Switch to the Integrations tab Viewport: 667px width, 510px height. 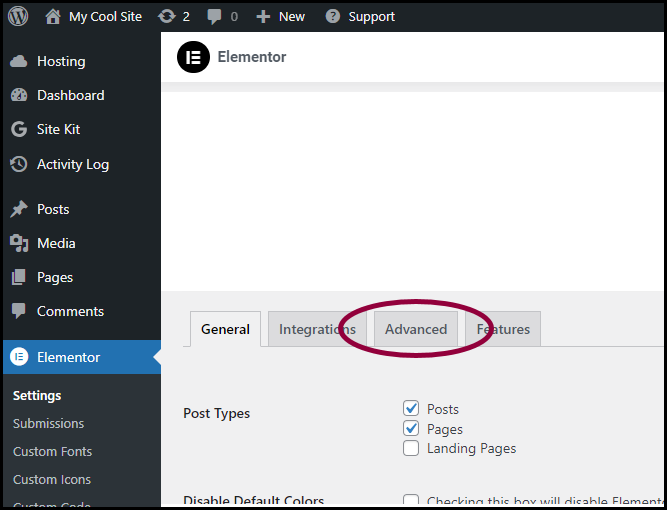click(317, 329)
